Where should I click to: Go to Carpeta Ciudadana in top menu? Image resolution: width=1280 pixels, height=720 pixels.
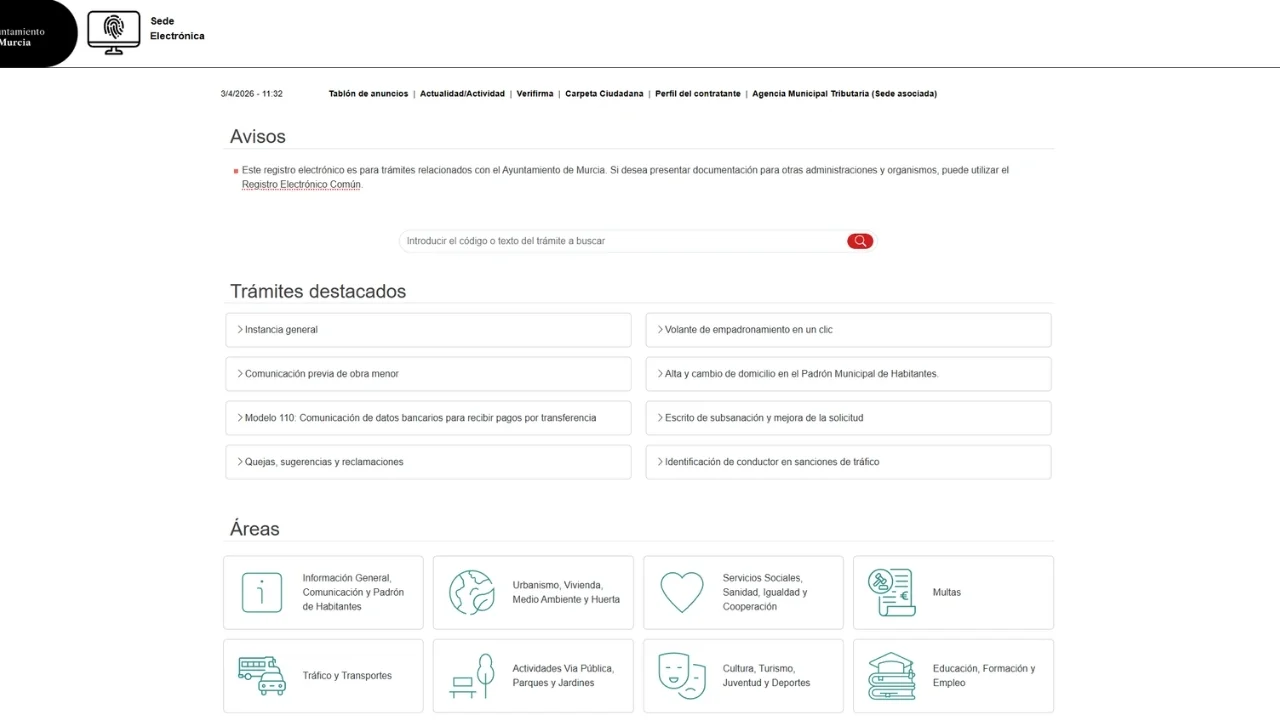[x=604, y=94]
